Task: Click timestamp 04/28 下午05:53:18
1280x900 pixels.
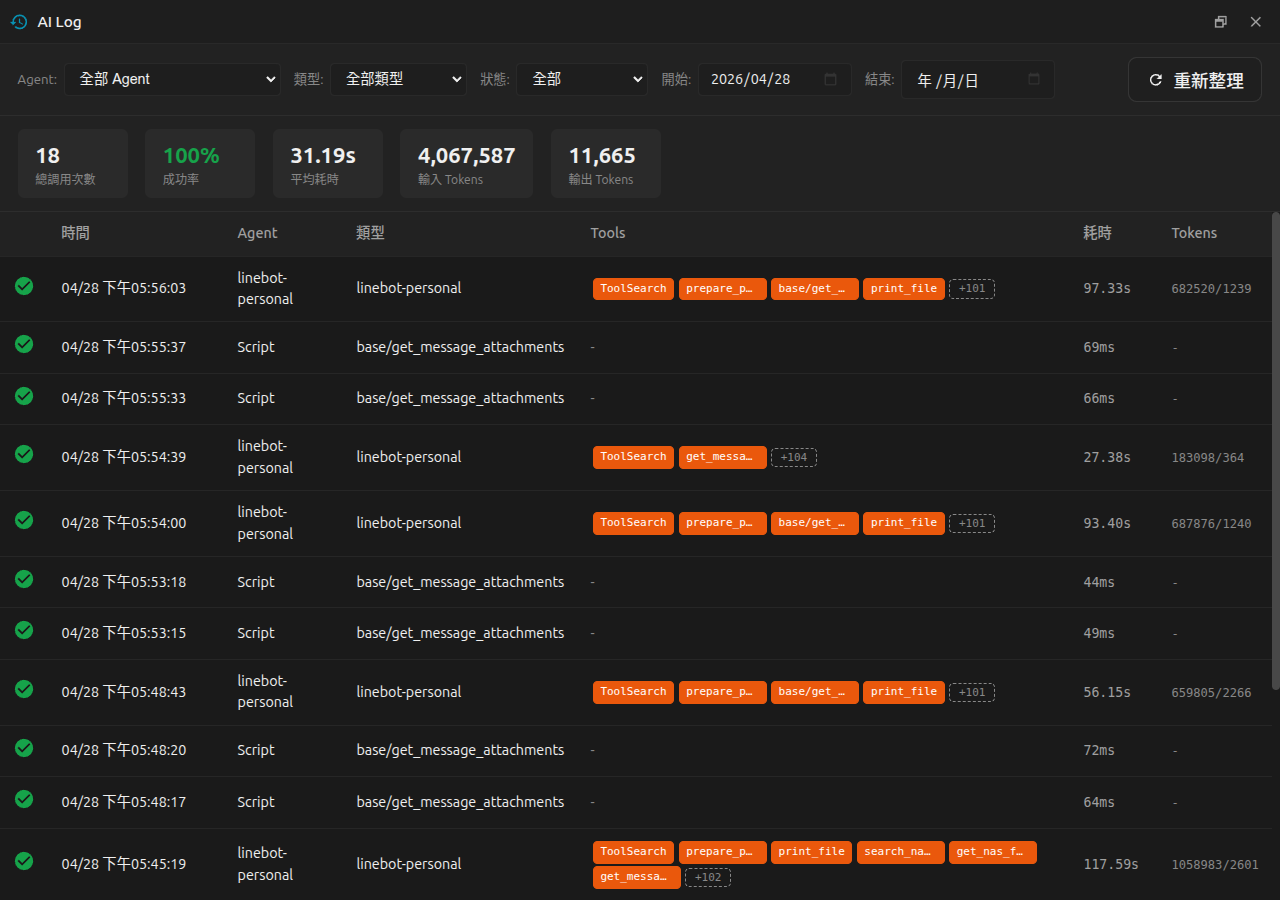Action: 124,582
